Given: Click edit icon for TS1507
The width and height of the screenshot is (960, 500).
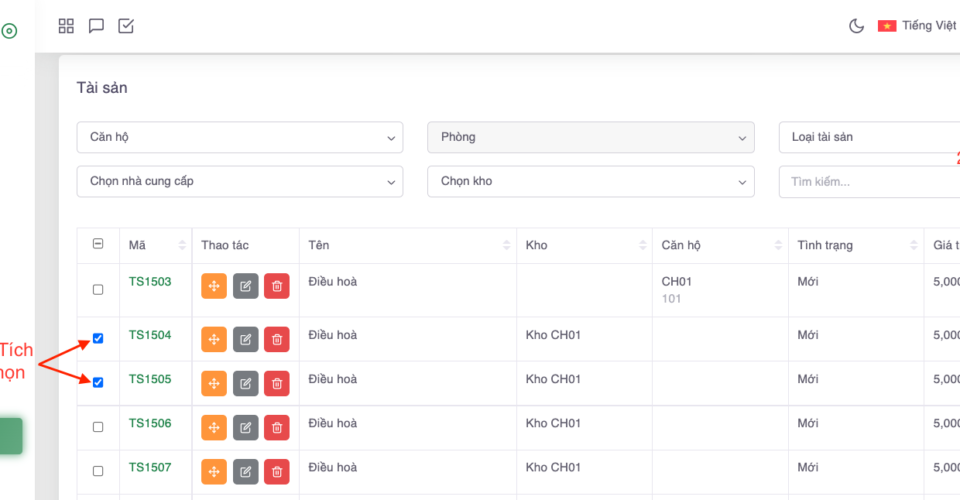Looking at the screenshot, I should coord(245,472).
